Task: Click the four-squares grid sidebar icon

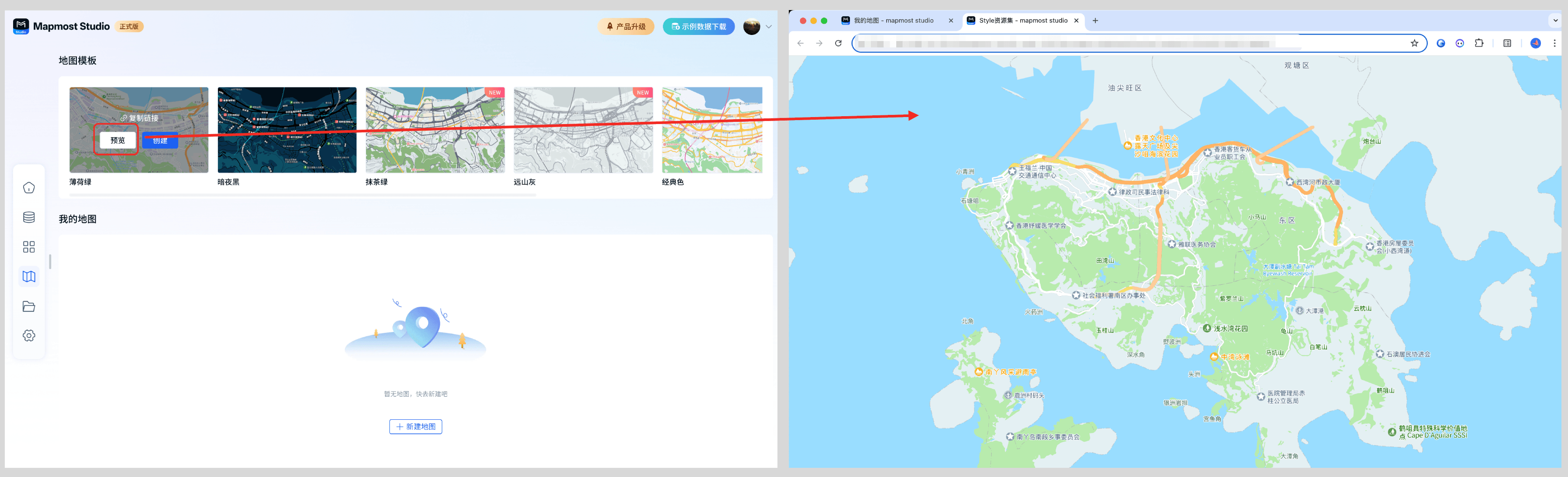Action: tap(29, 246)
